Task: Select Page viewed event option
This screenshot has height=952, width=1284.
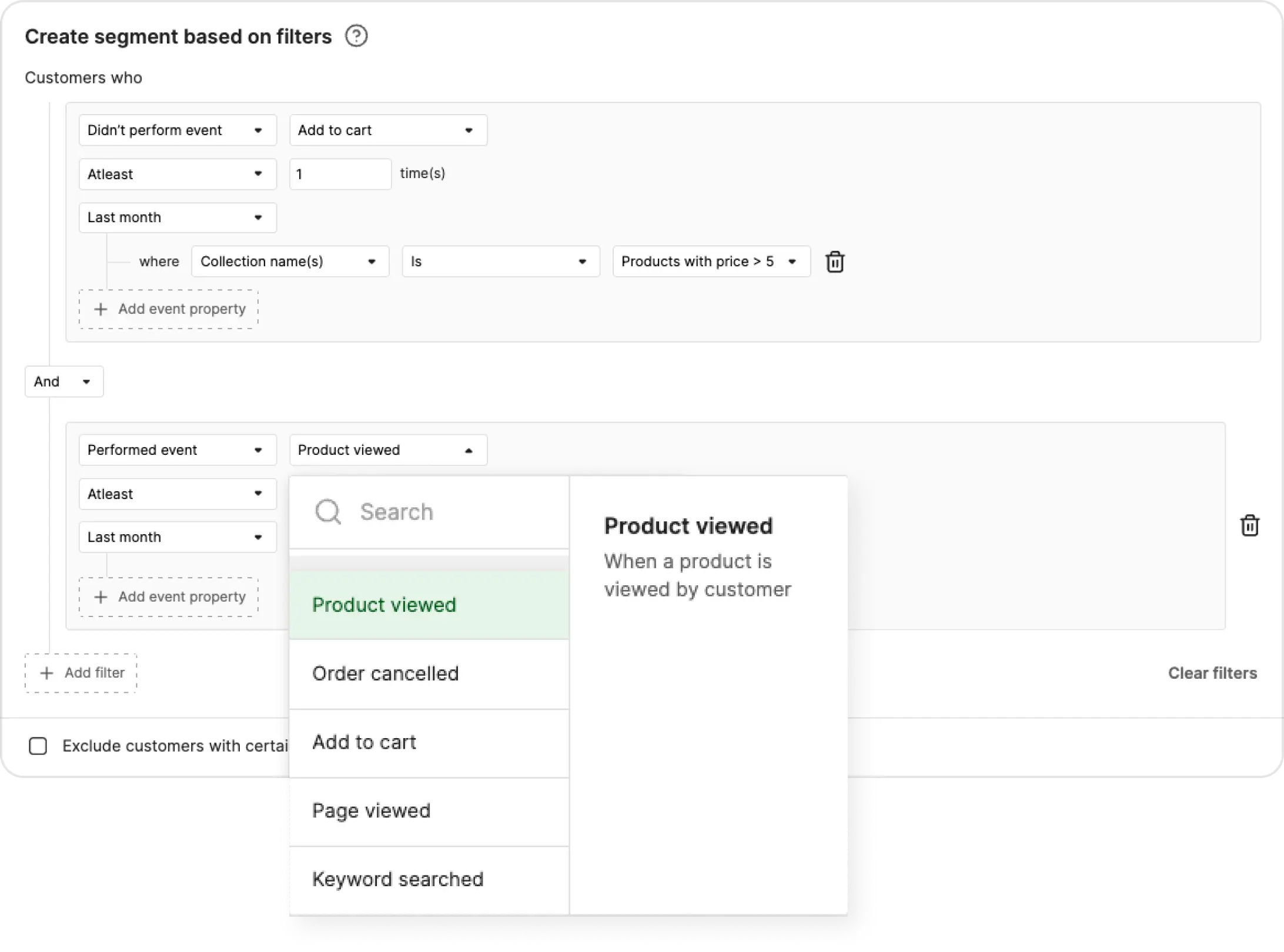Action: 372,811
